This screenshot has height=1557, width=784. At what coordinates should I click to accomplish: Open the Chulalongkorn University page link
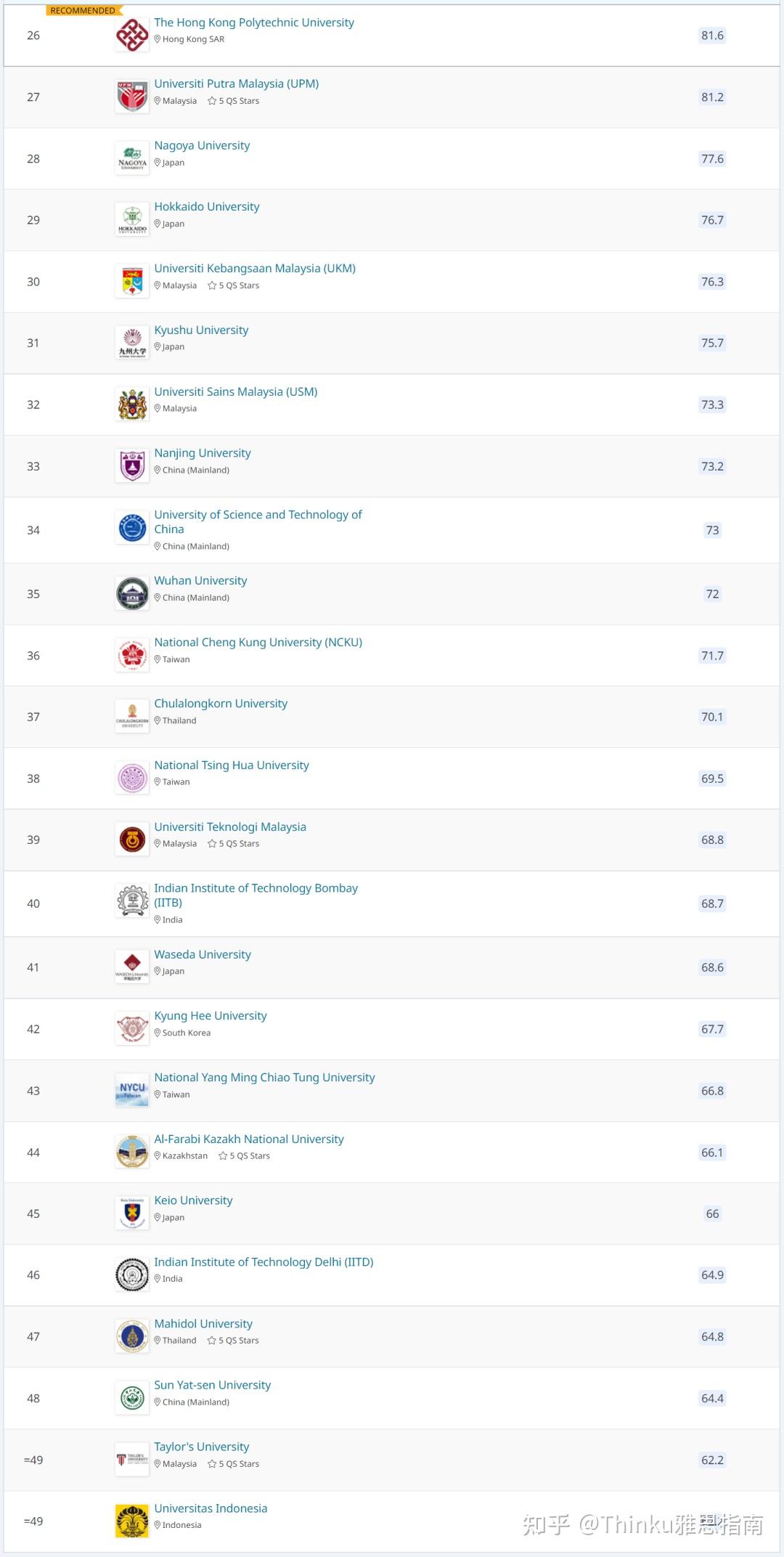[221, 704]
